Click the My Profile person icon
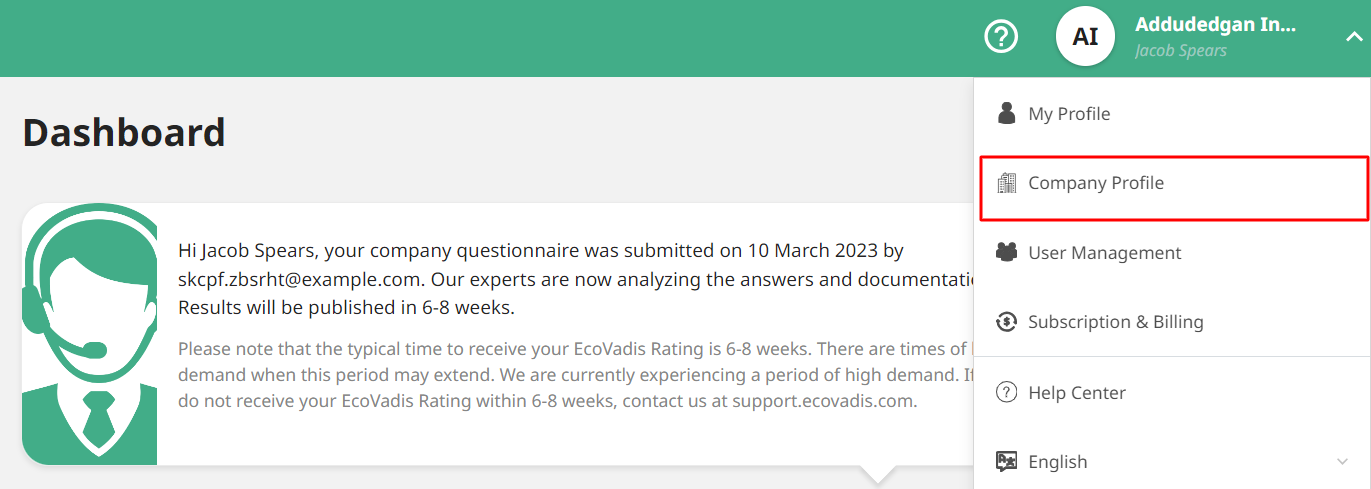This screenshot has height=489, width=1371. click(1007, 113)
